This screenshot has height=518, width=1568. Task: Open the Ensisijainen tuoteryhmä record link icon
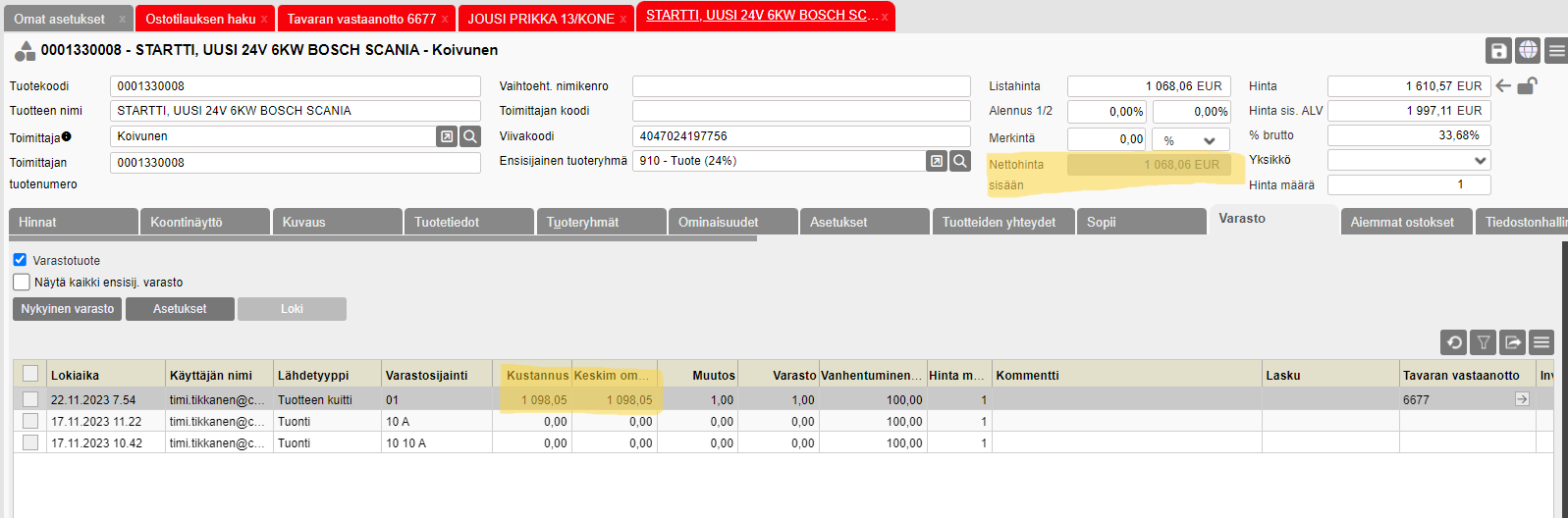click(937, 161)
